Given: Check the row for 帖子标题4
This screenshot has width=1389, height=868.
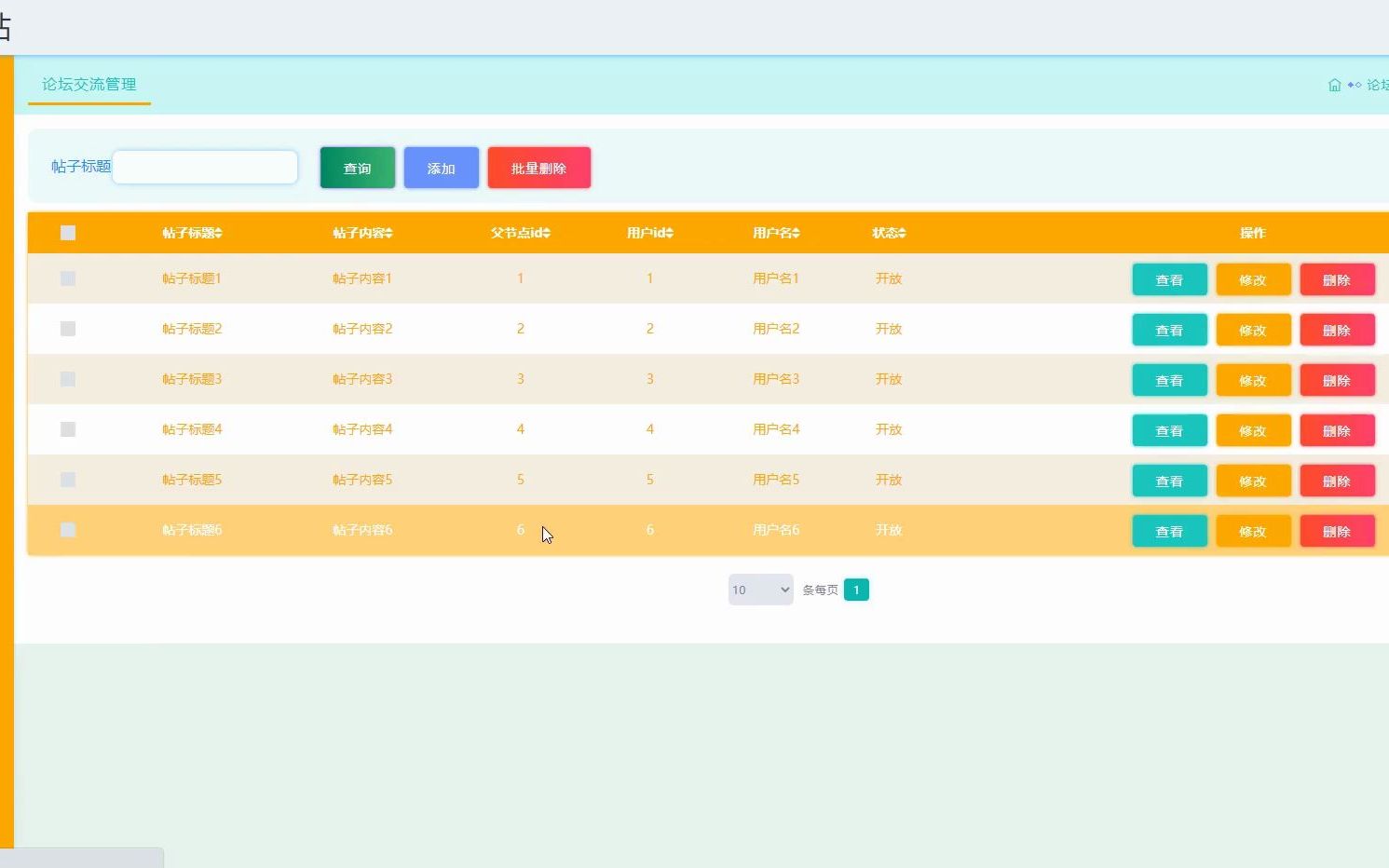Looking at the screenshot, I should 68,429.
